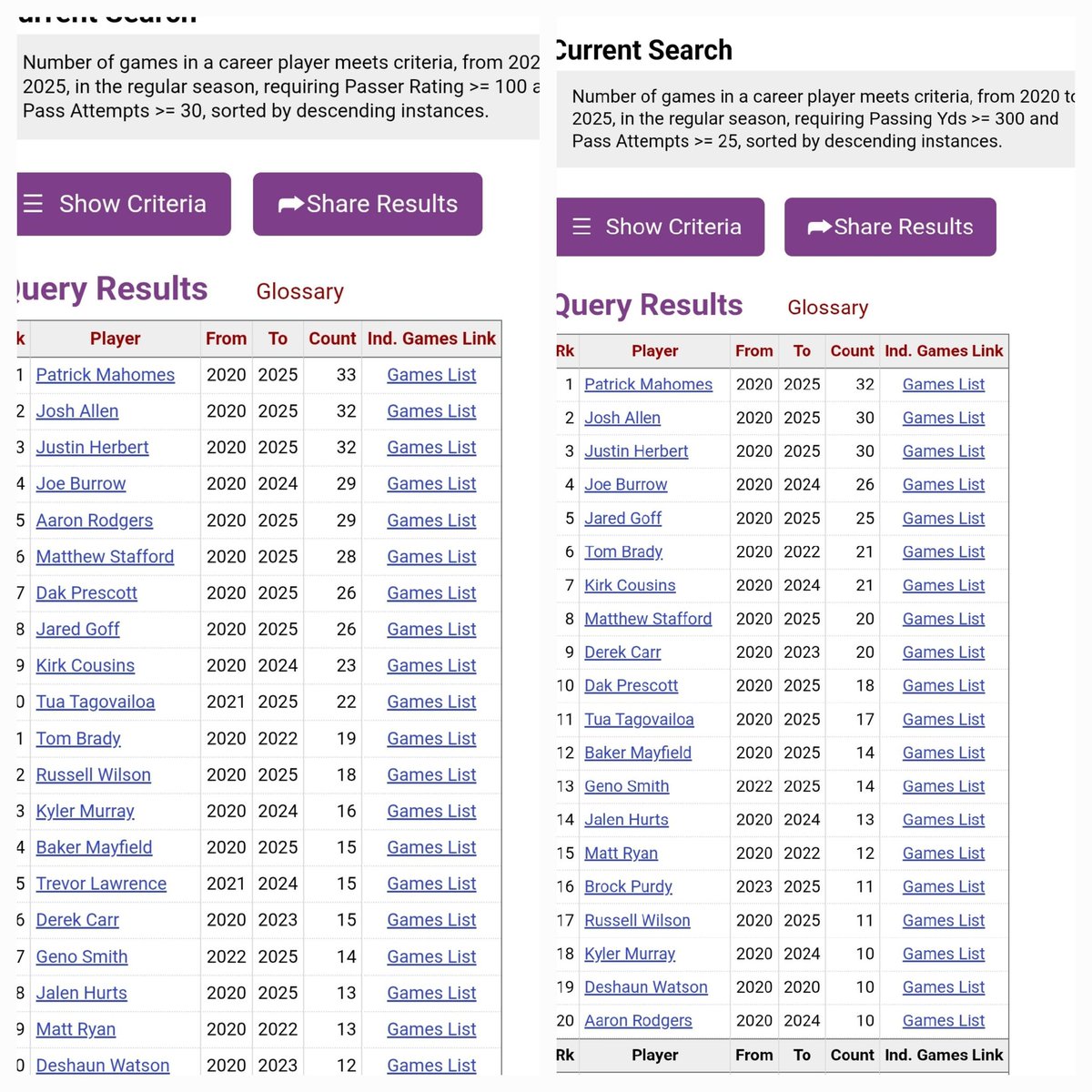Viewport: 1092px width, 1092px height.
Task: Open Deshaun Watson link in left table
Action: tap(103, 1066)
